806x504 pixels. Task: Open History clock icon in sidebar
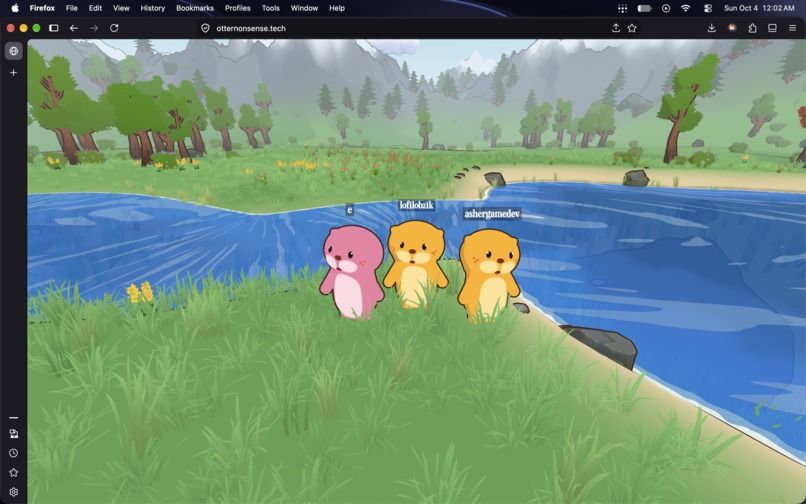(14, 453)
